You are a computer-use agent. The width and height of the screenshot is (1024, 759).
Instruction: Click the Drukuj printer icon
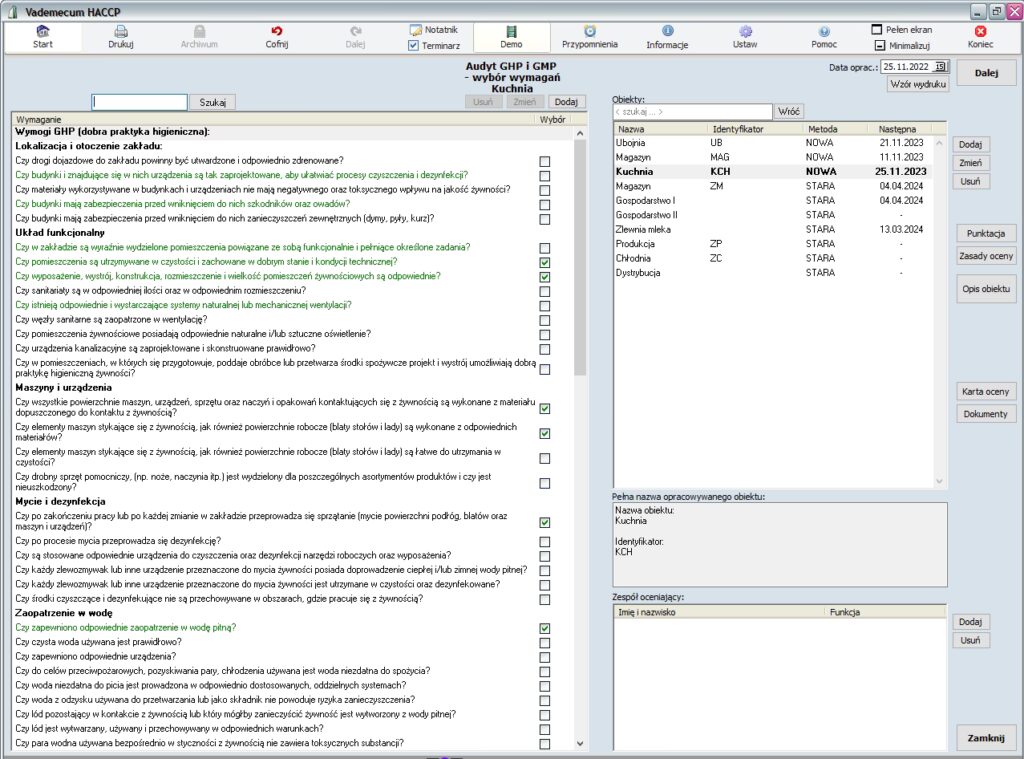click(x=120, y=31)
